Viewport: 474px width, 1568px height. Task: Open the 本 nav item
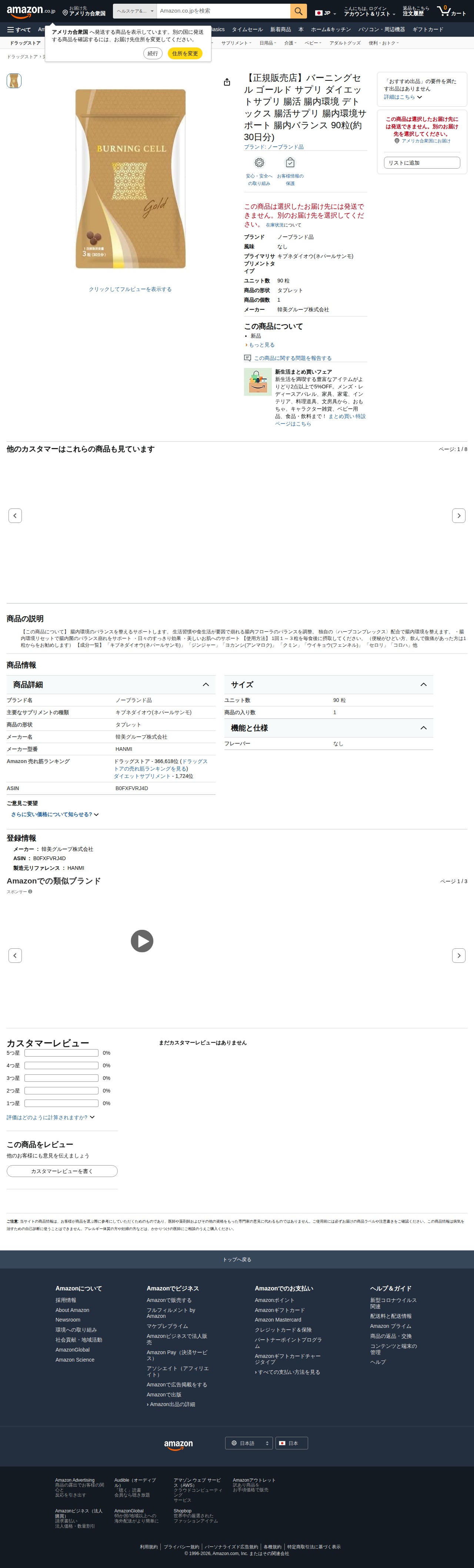point(301,29)
